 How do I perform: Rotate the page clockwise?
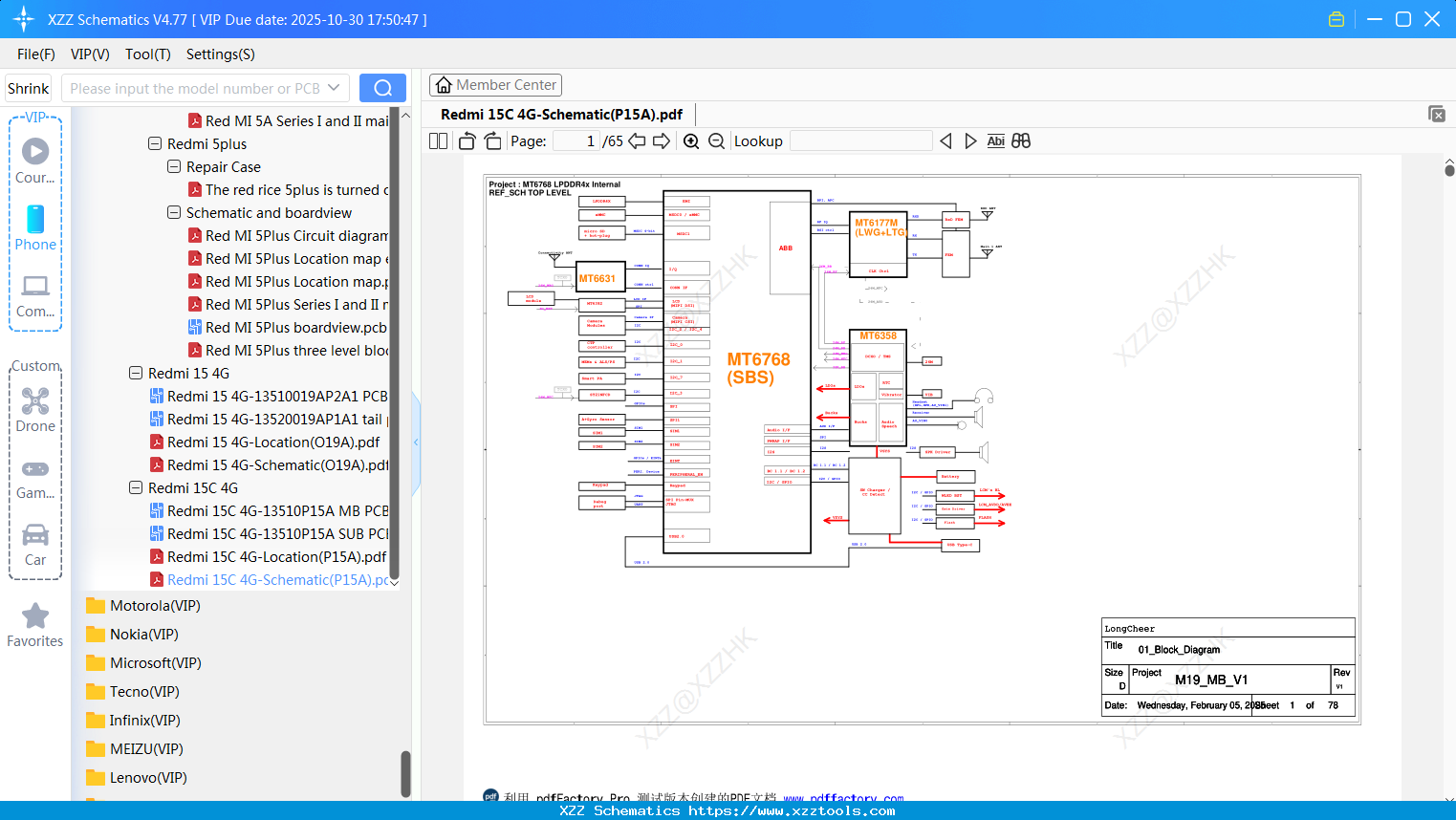pos(491,140)
